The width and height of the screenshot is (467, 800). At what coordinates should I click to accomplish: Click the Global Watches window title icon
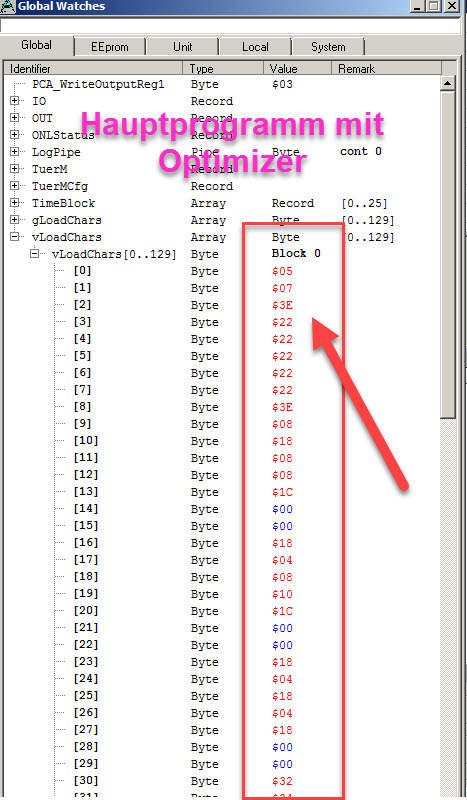[x=7, y=7]
